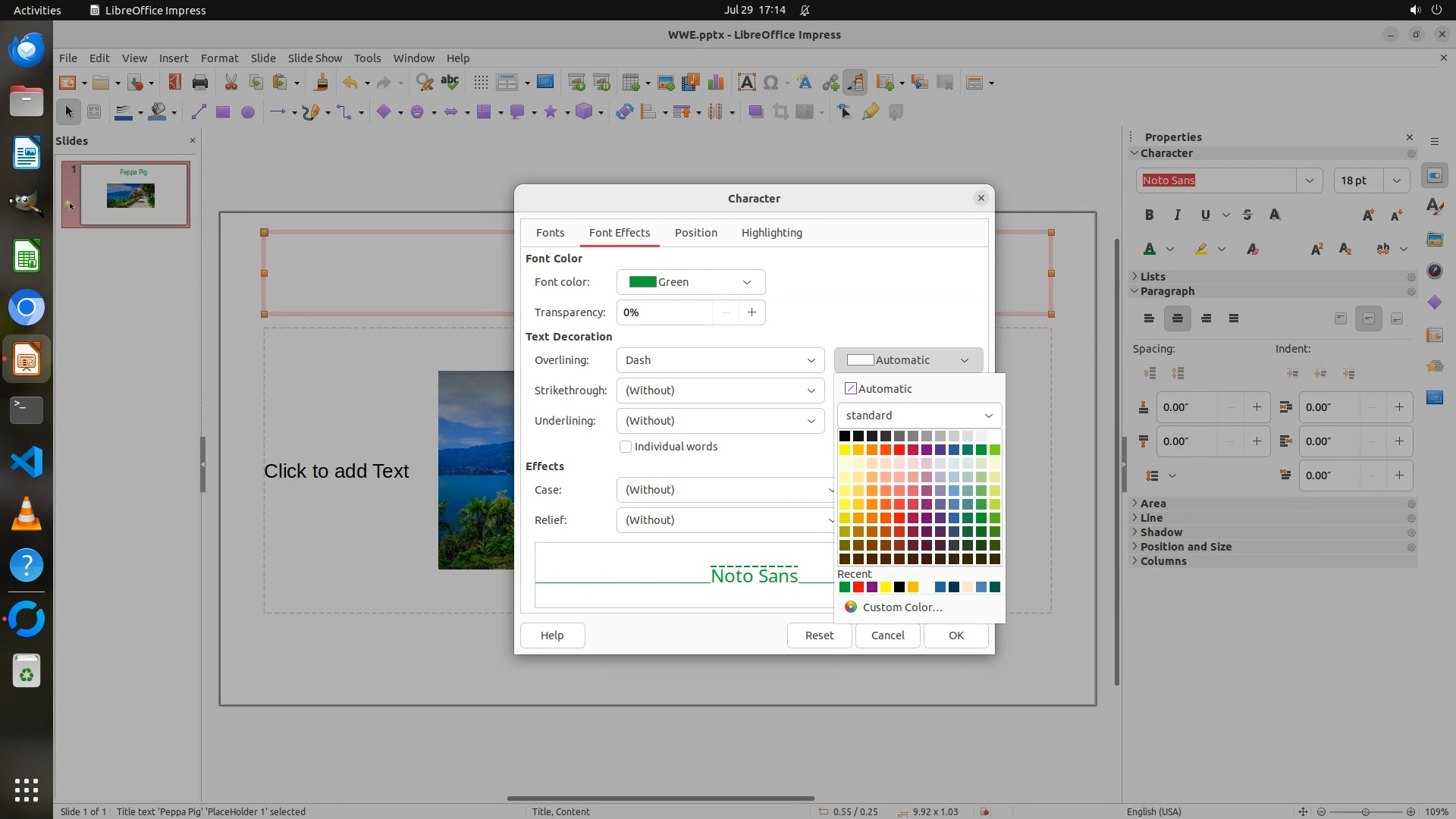This screenshot has width=1456, height=819.
Task: Click the Bold icon in Properties sidebar
Action: coord(1149,215)
